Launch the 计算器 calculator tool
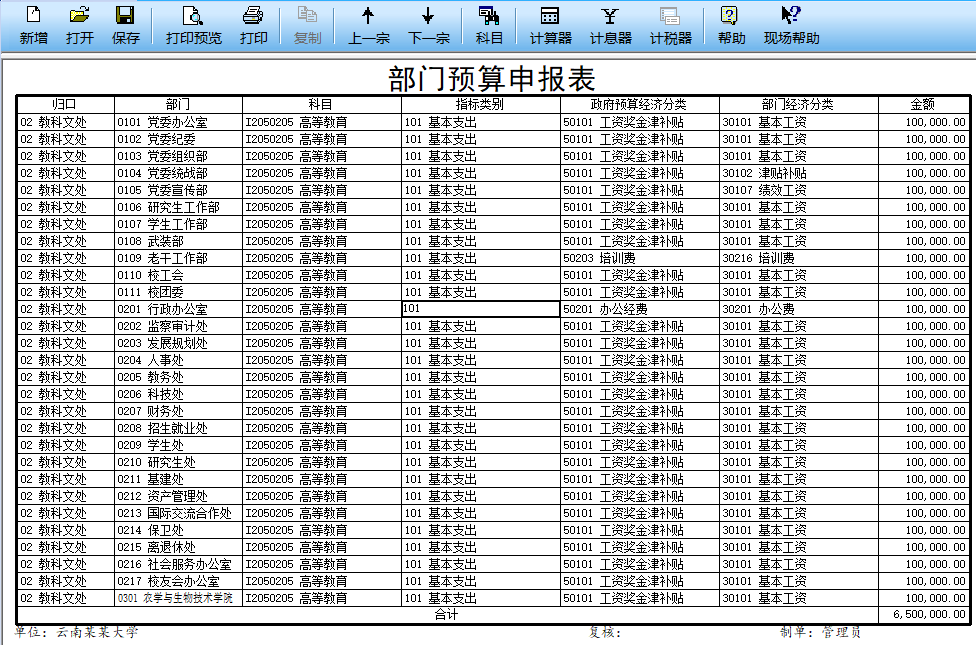Screen dimensions: 976x645 point(550,26)
